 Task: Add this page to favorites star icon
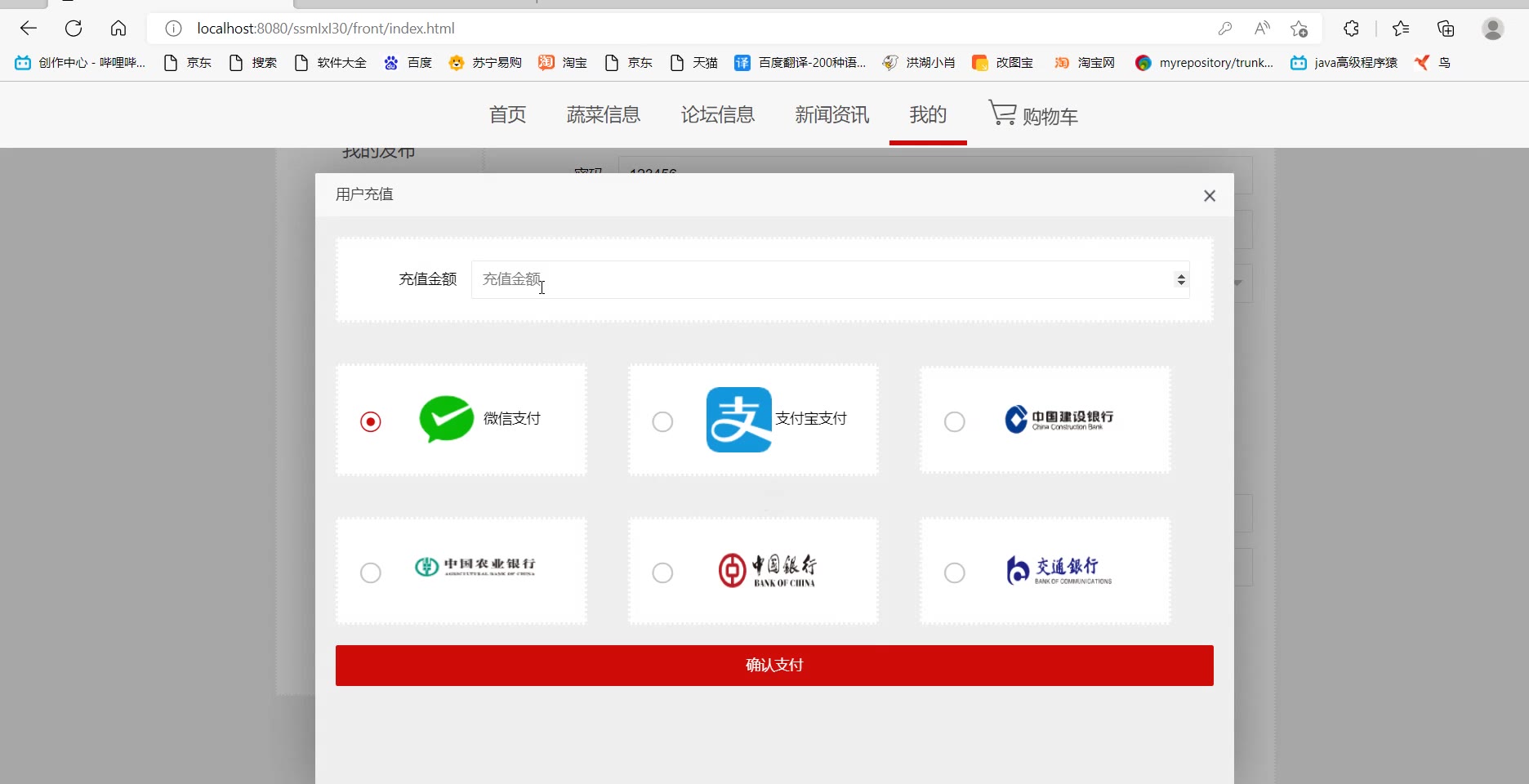click(1299, 29)
